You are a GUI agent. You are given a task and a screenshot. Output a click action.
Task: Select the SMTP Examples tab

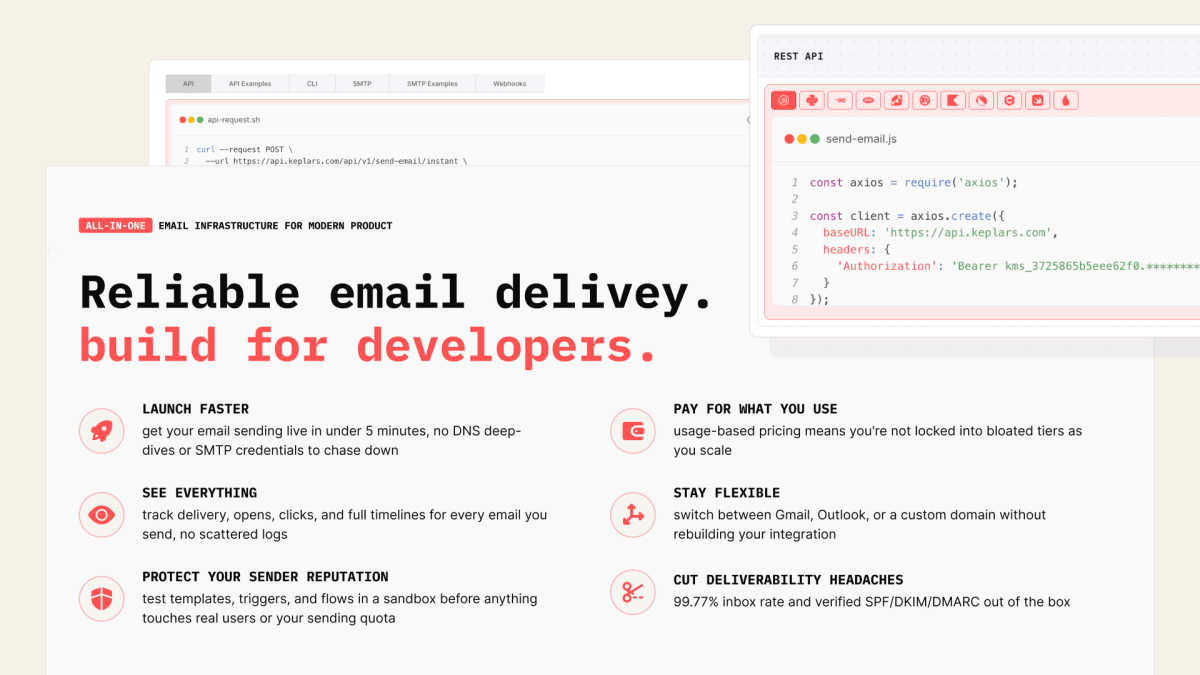(x=432, y=84)
